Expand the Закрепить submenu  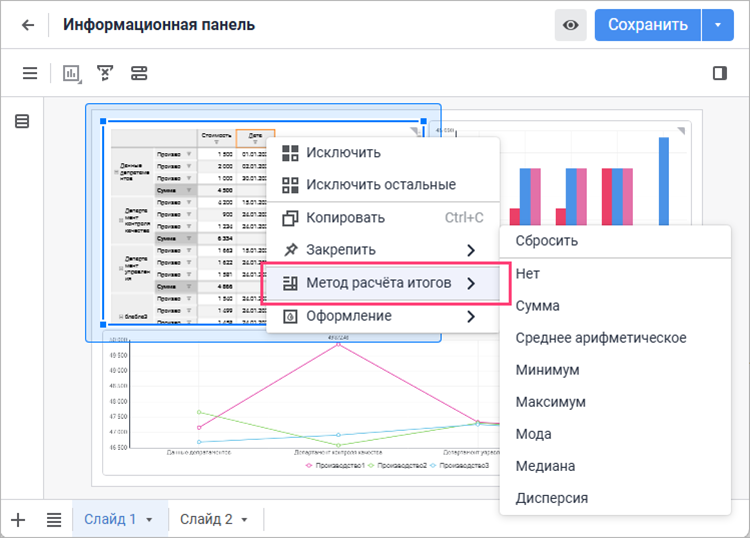click(380, 249)
